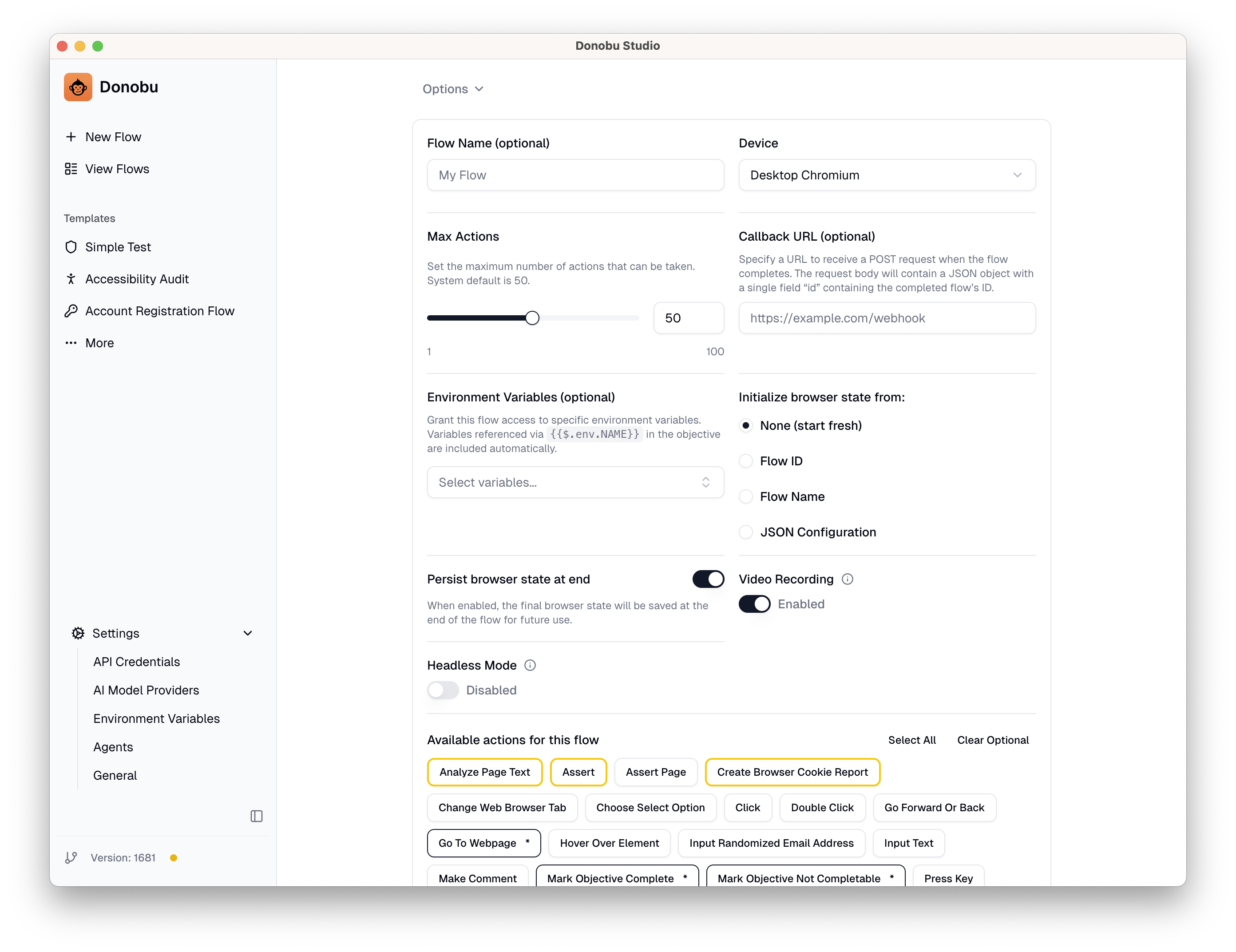Collapse the Options section chevron
The height and width of the screenshot is (952, 1236).
pos(479,89)
